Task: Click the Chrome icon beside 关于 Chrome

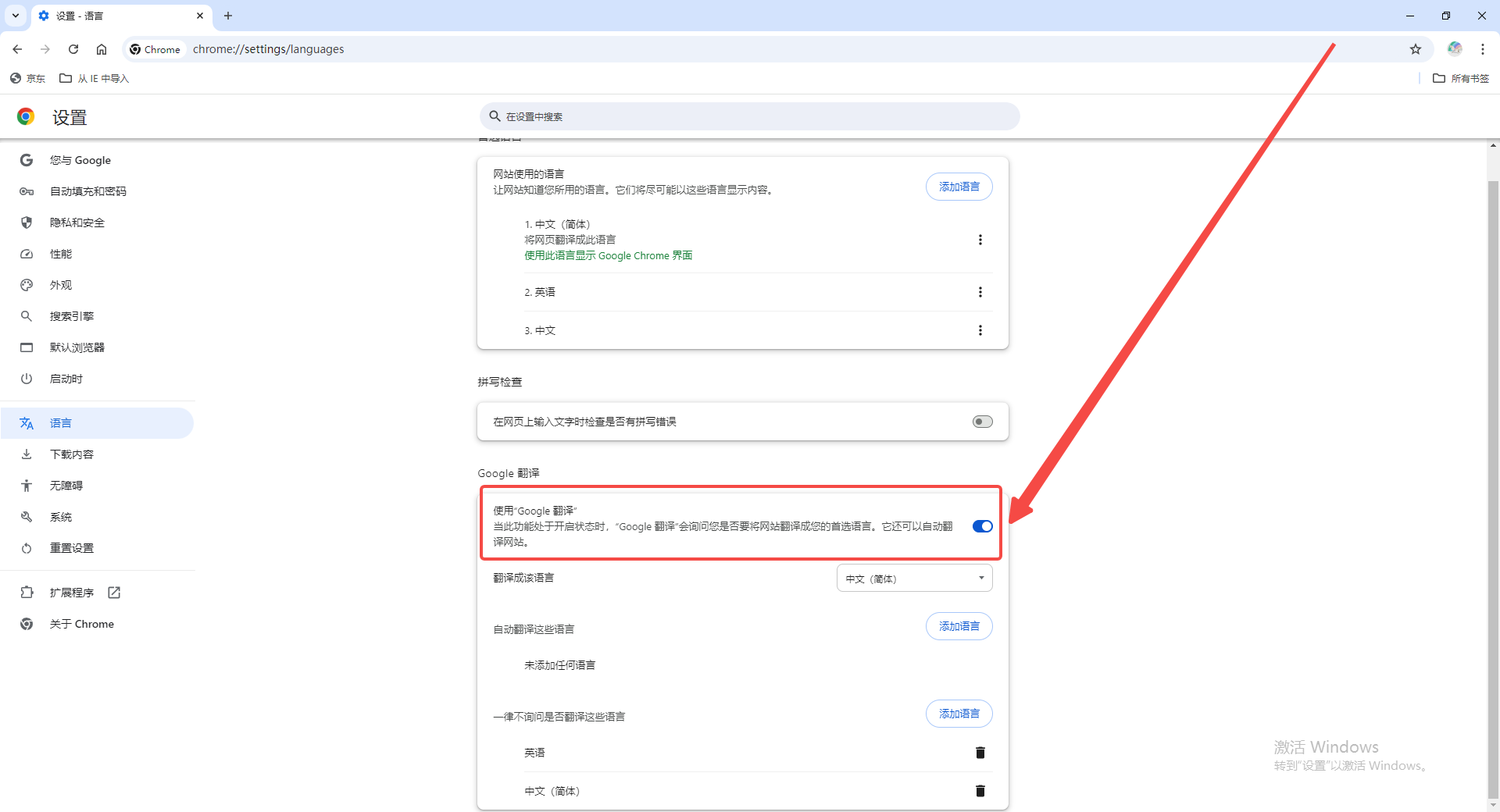Action: pyautogui.click(x=27, y=624)
